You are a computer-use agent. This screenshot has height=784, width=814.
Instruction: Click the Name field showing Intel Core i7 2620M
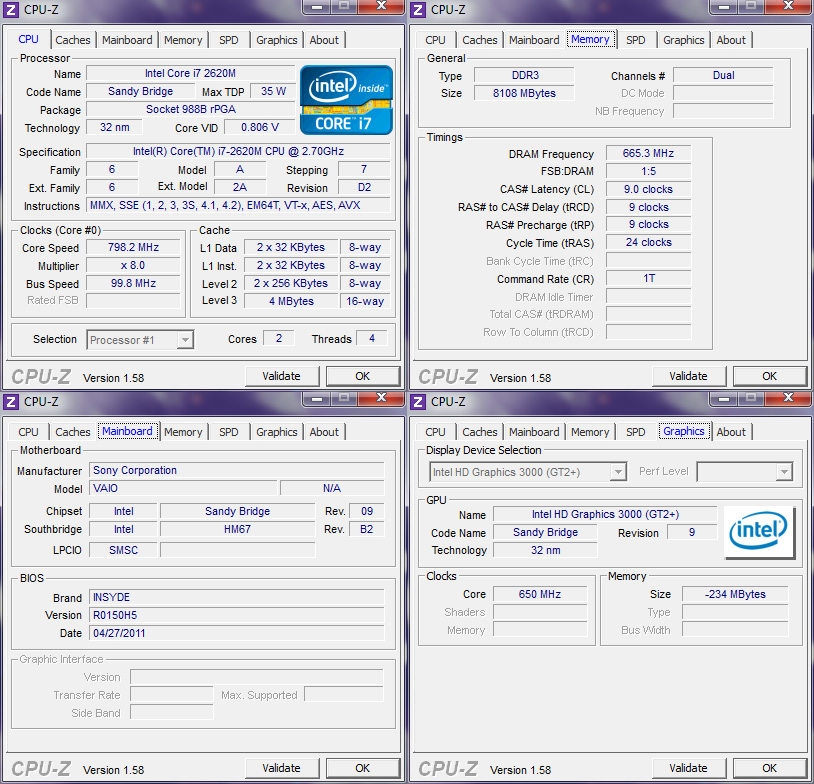pos(190,73)
